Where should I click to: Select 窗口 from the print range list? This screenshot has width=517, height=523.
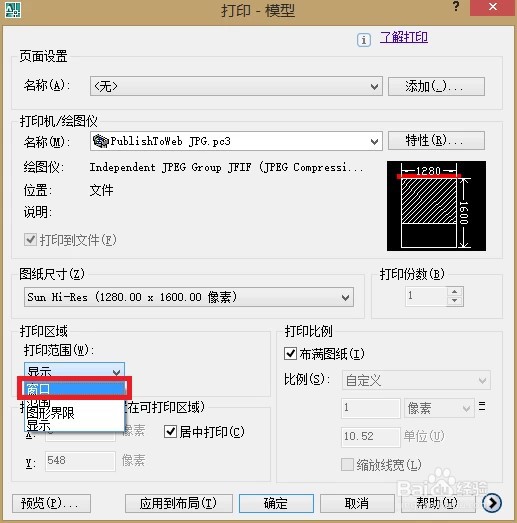click(75, 389)
